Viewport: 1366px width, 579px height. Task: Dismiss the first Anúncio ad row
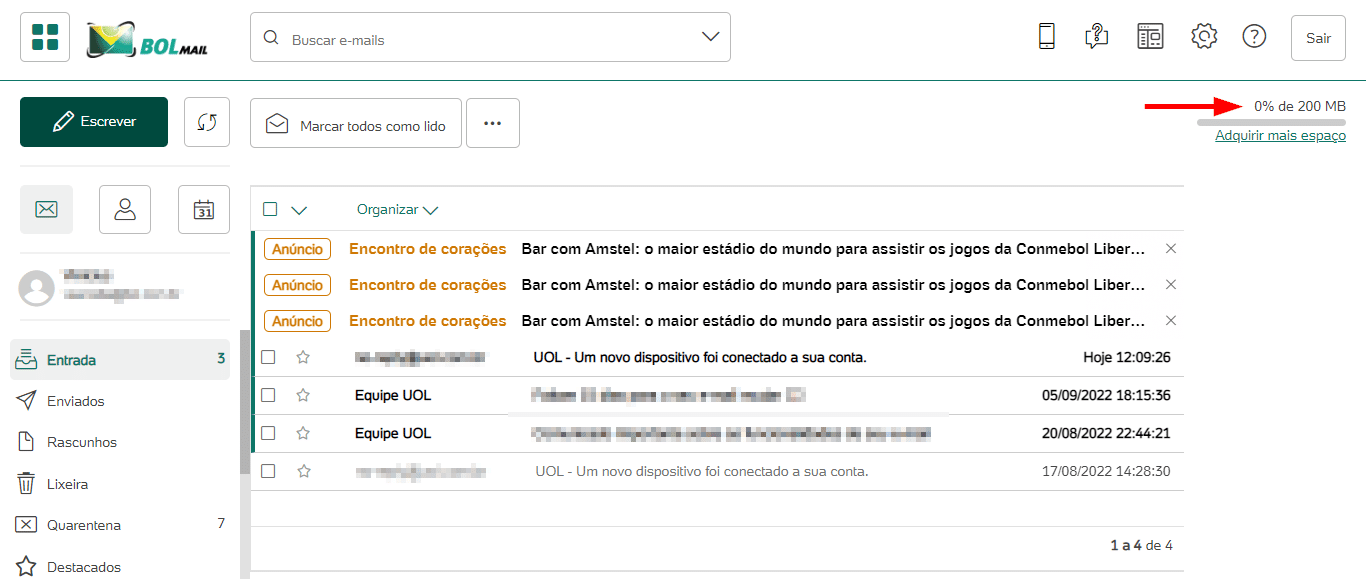tap(1171, 248)
